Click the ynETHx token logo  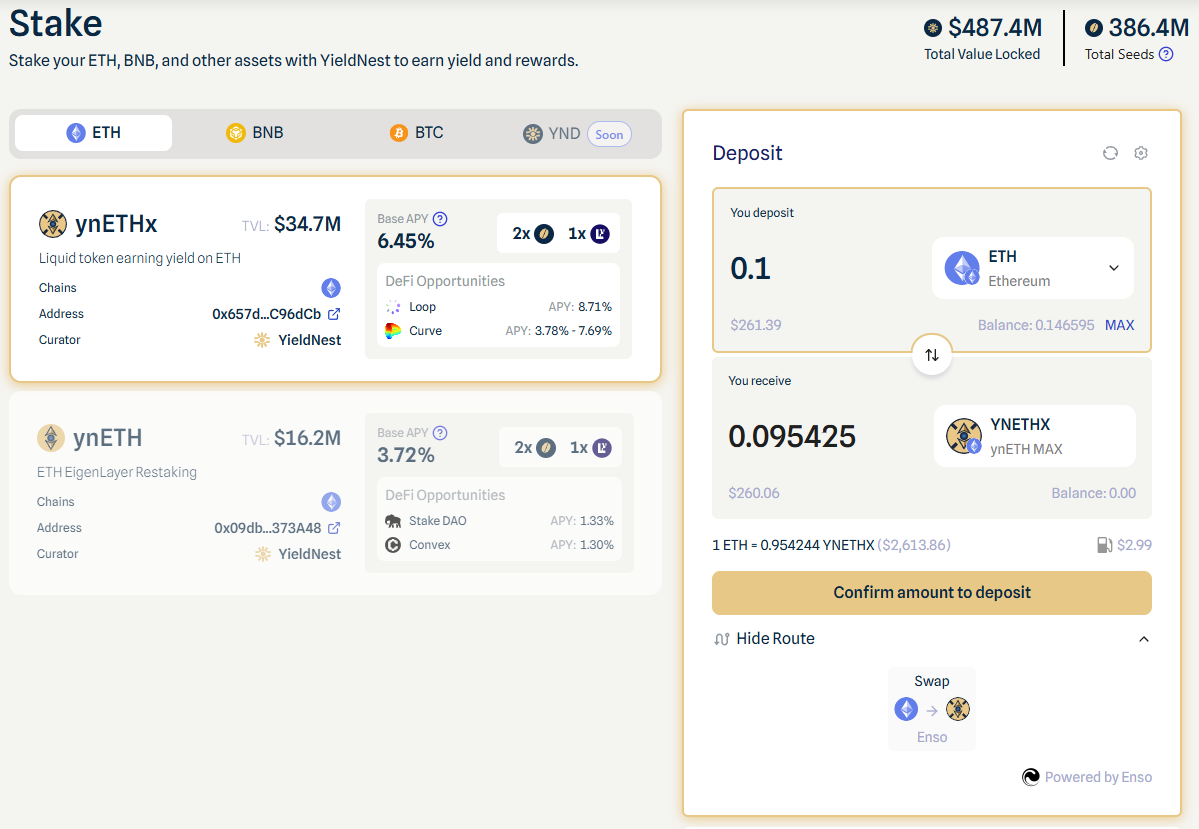(53, 224)
